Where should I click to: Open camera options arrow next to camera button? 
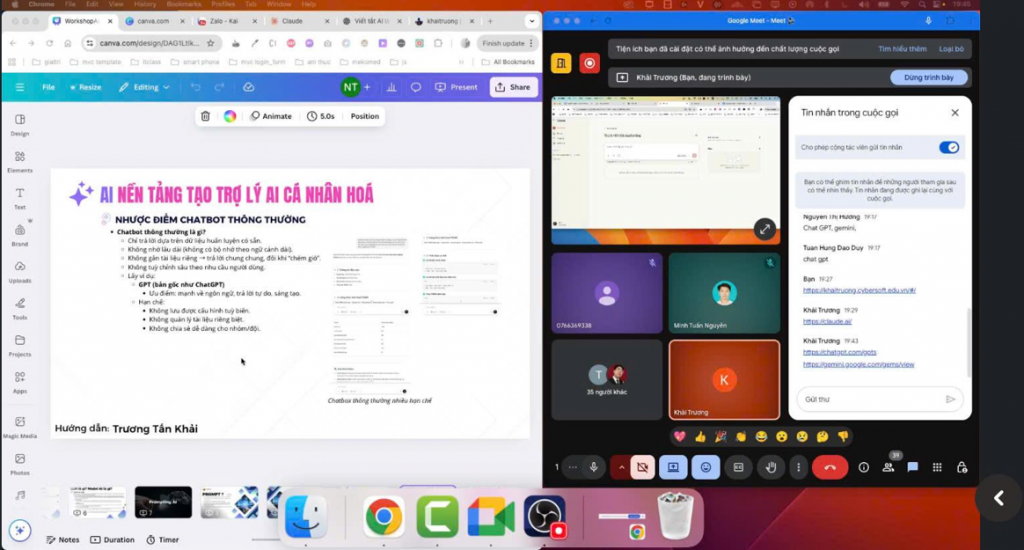[622, 467]
